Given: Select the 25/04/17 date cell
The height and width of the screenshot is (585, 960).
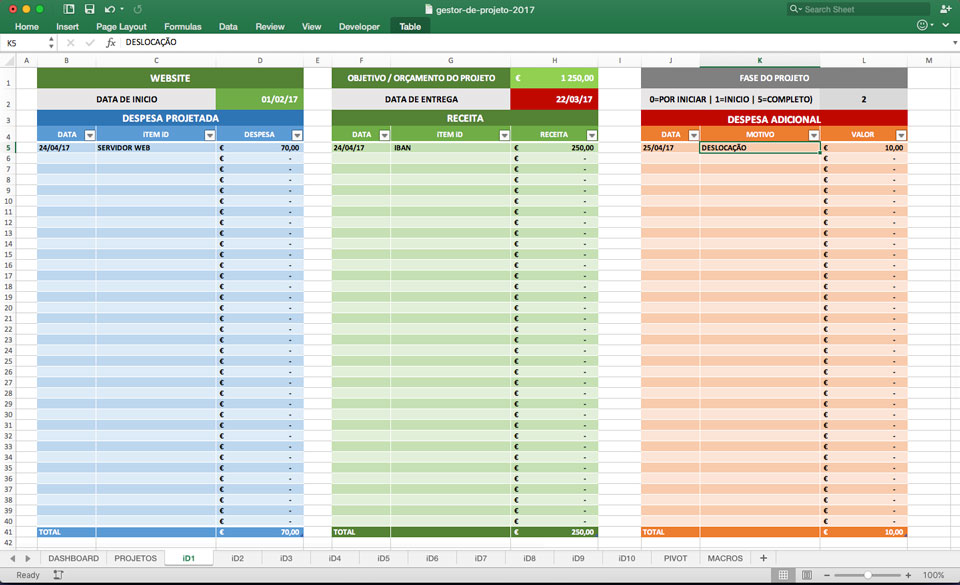Looking at the screenshot, I should (670, 147).
